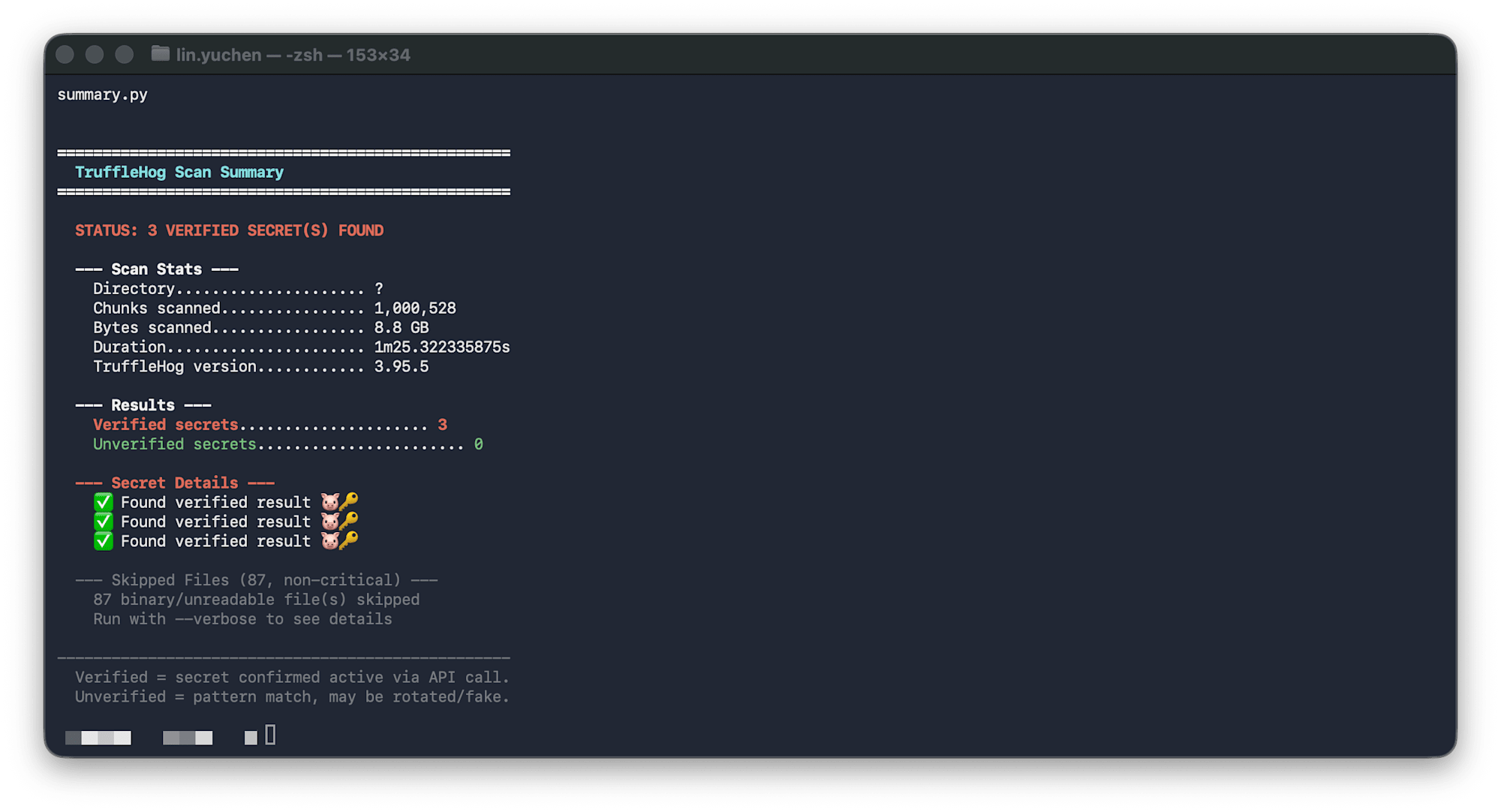Click the "Results" section header
This screenshot has height=812, width=1501.
143,405
